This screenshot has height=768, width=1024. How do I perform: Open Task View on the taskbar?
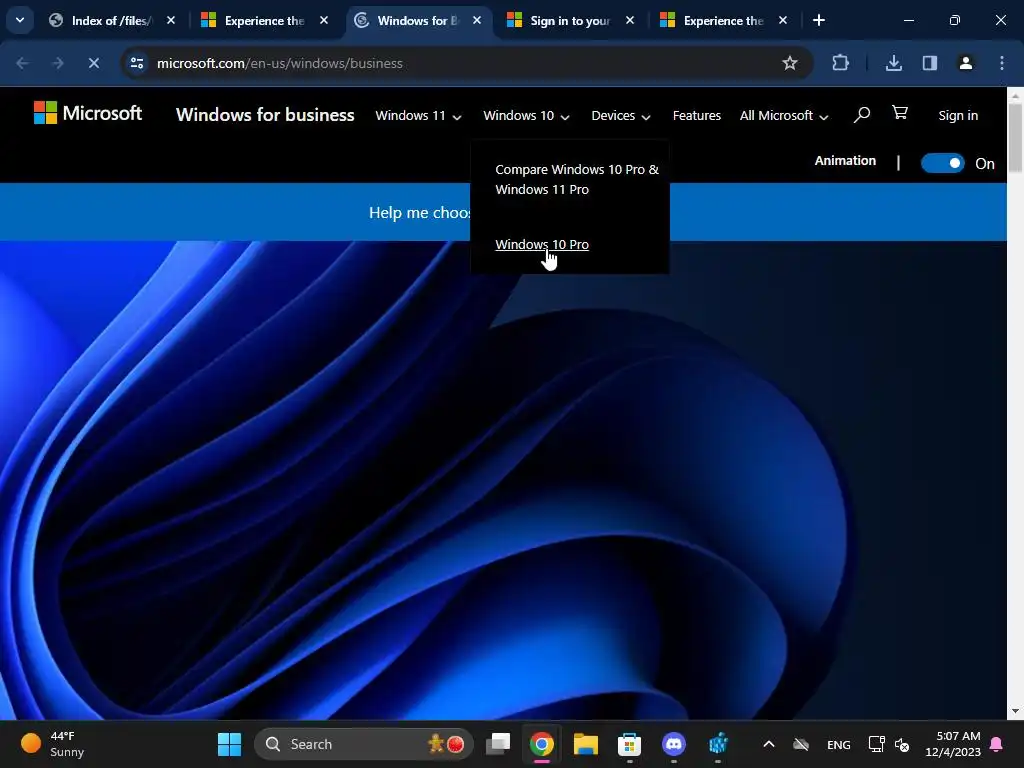(x=498, y=744)
